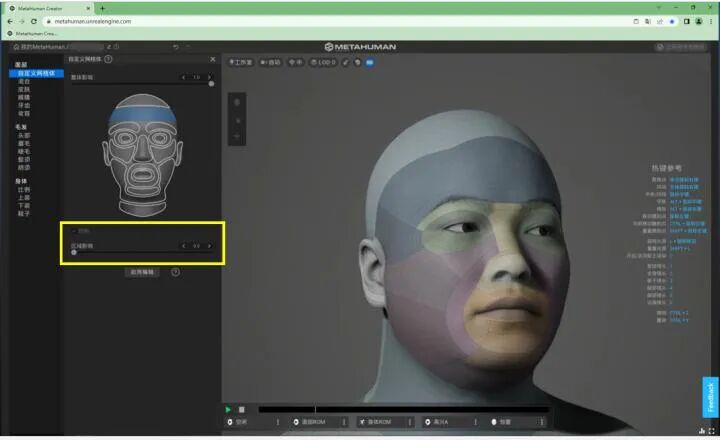Select the mouth region on face diagram
720x440 pixels.
143,176
